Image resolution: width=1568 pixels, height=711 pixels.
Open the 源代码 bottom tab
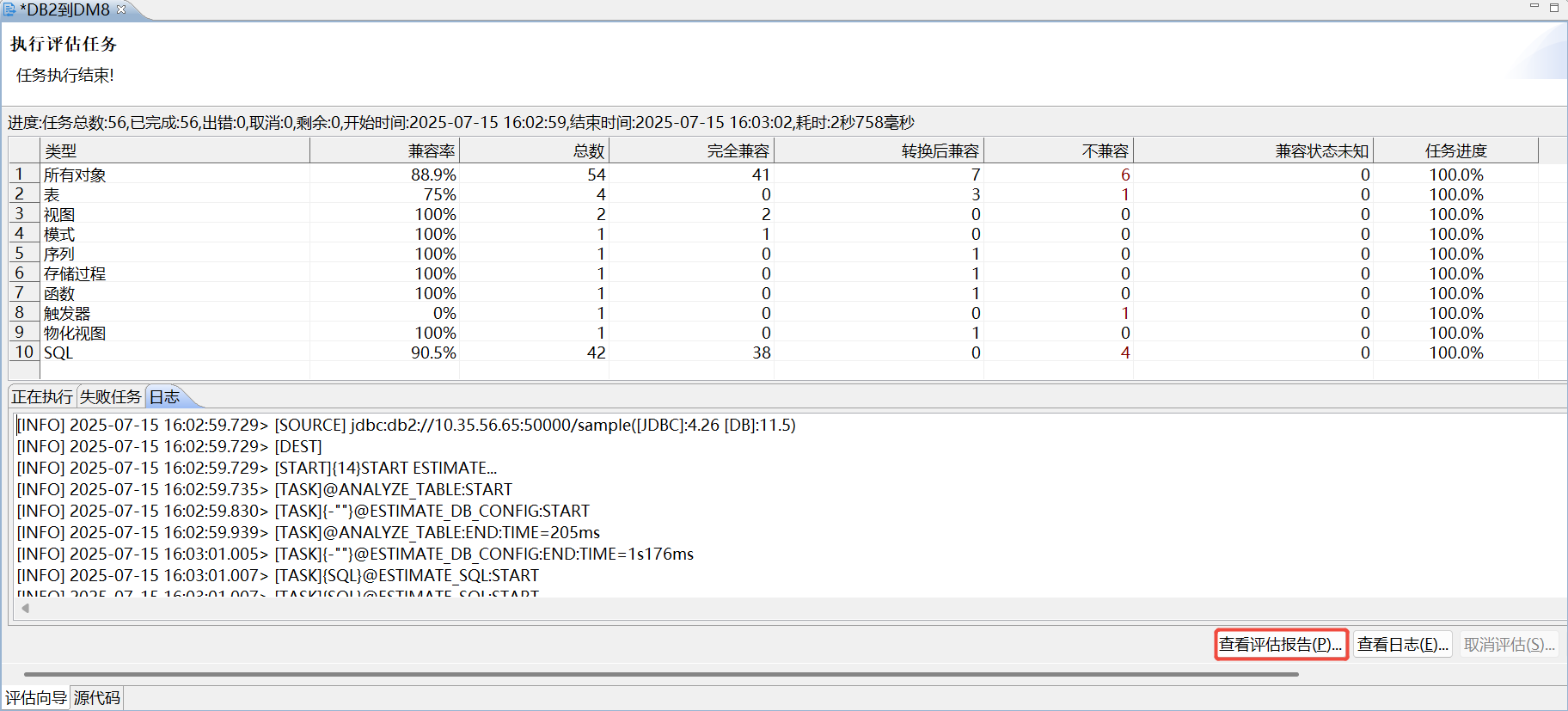click(97, 697)
